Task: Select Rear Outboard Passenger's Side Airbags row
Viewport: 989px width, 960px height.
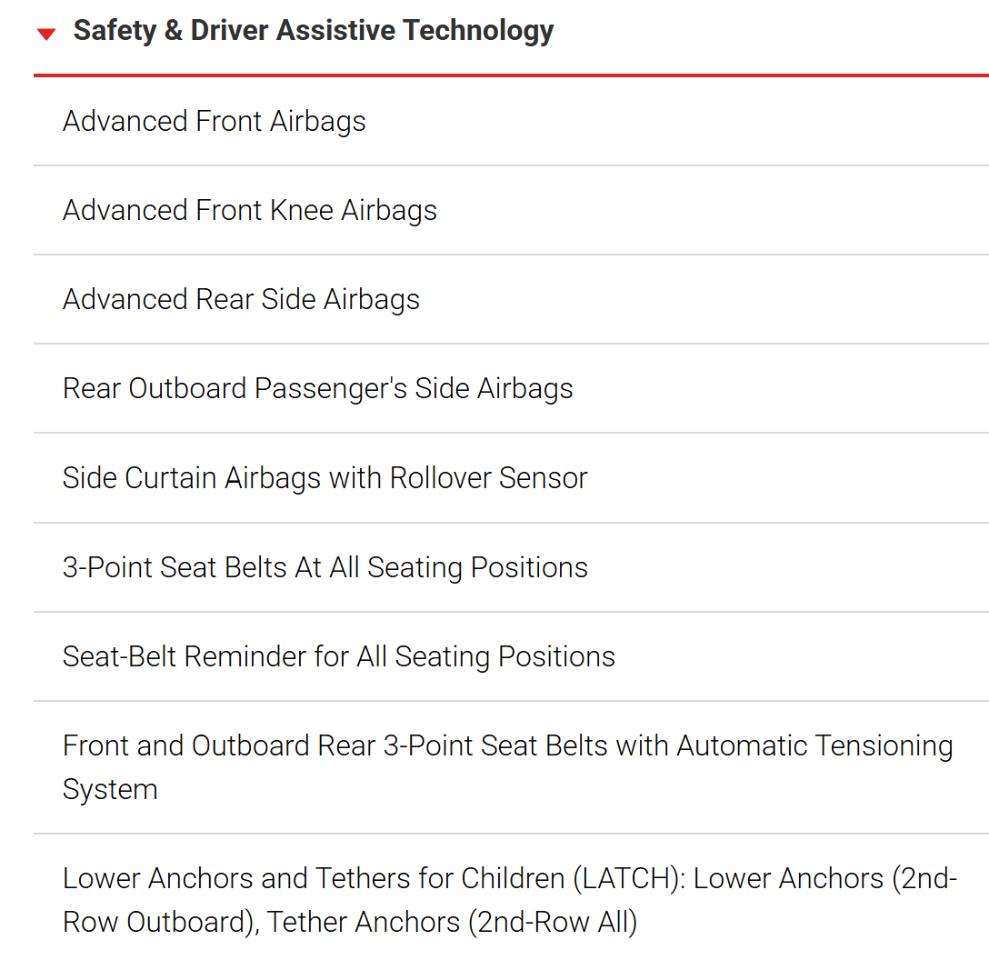Action: [x=511, y=388]
